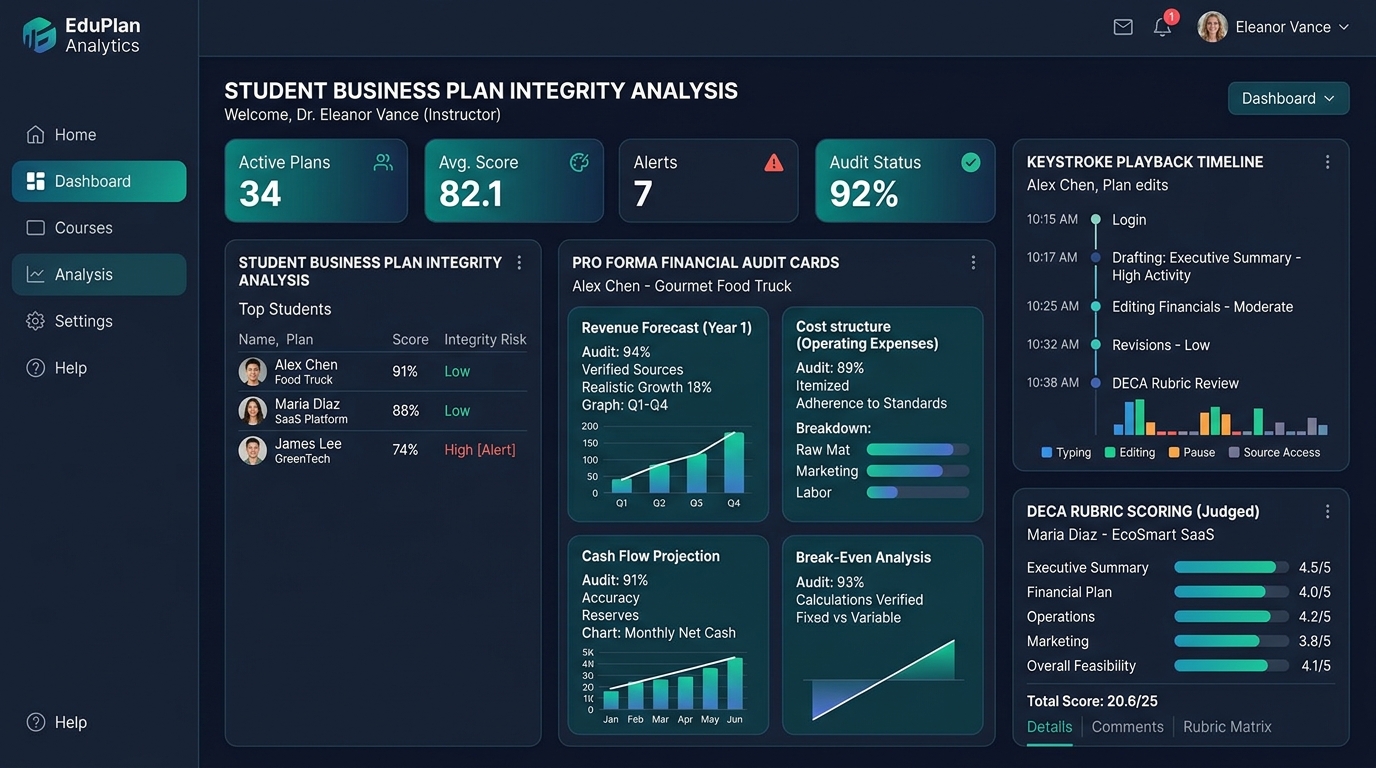Open the Dashboard dropdown in the header

[1288, 98]
